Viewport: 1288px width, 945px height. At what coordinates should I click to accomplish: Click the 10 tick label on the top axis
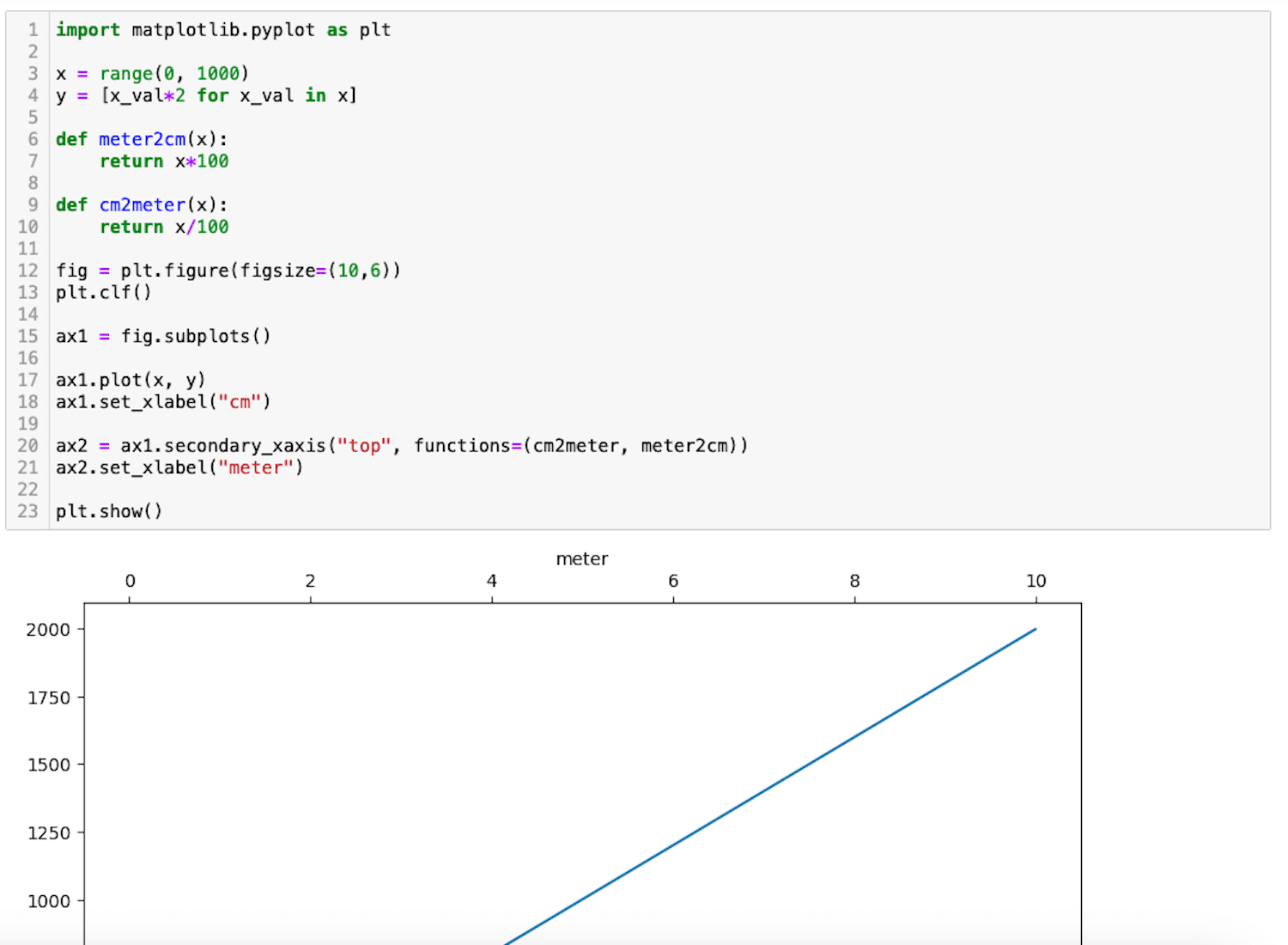1036,582
